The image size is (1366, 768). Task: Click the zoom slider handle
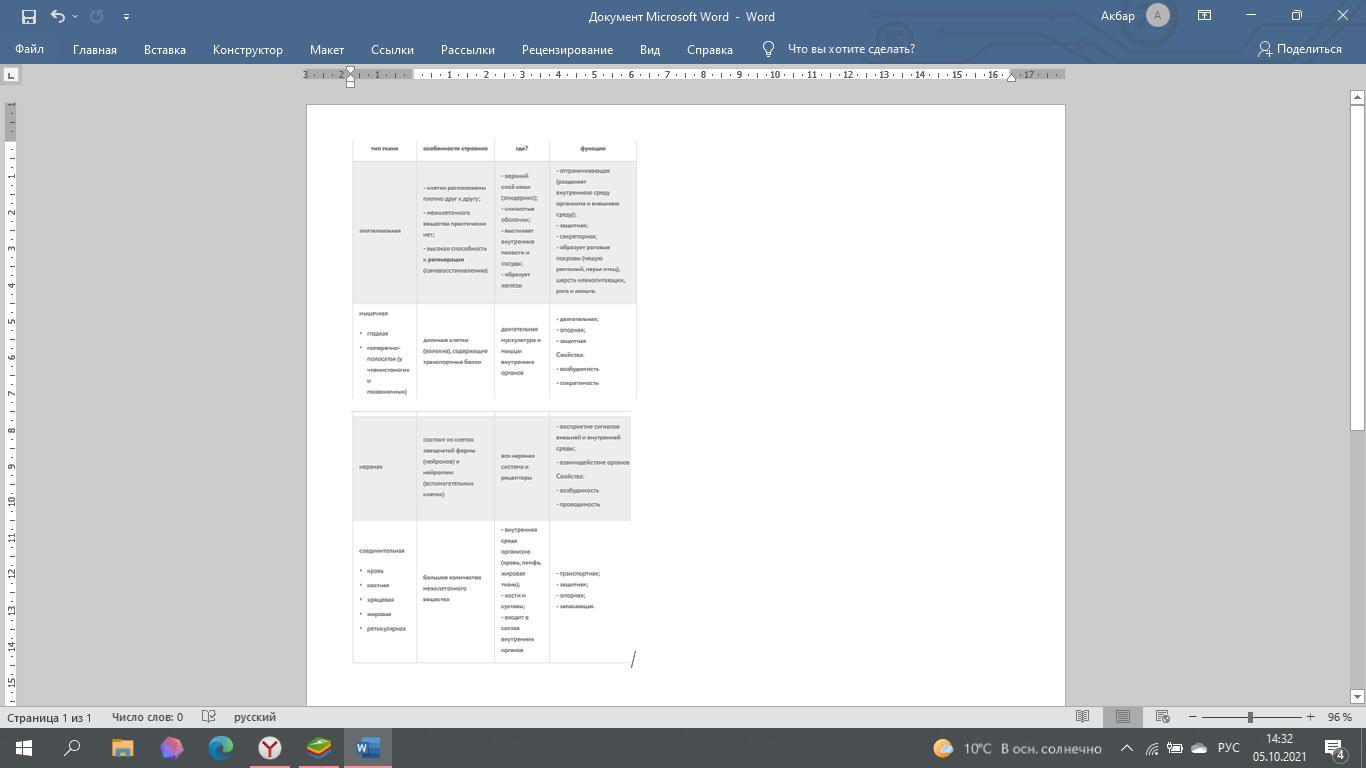pos(1250,717)
